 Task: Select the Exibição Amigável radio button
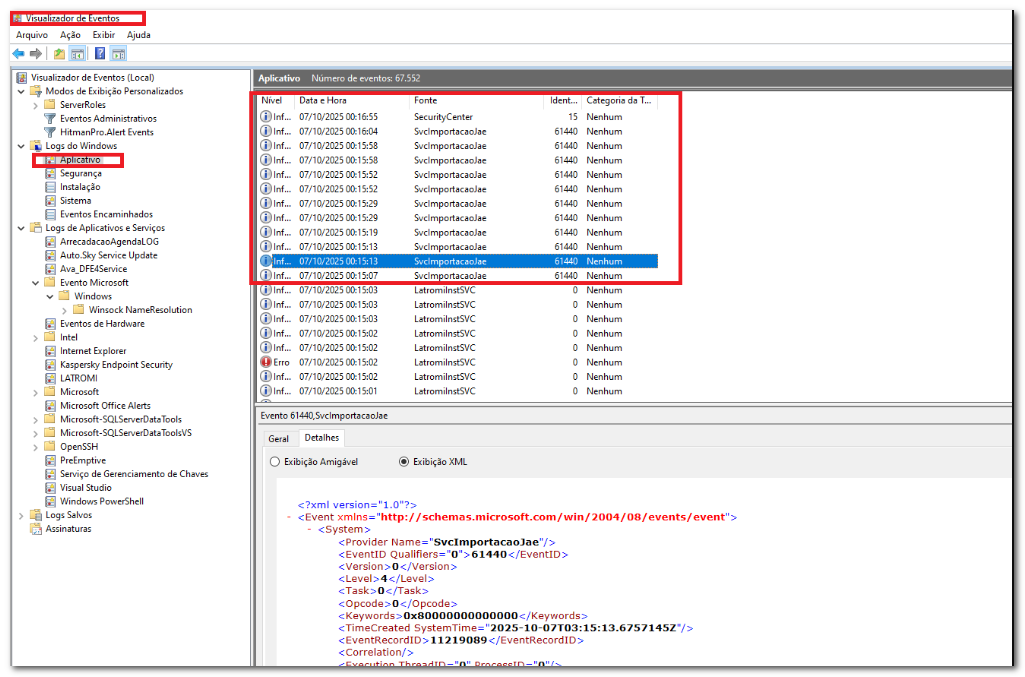[x=275, y=461]
